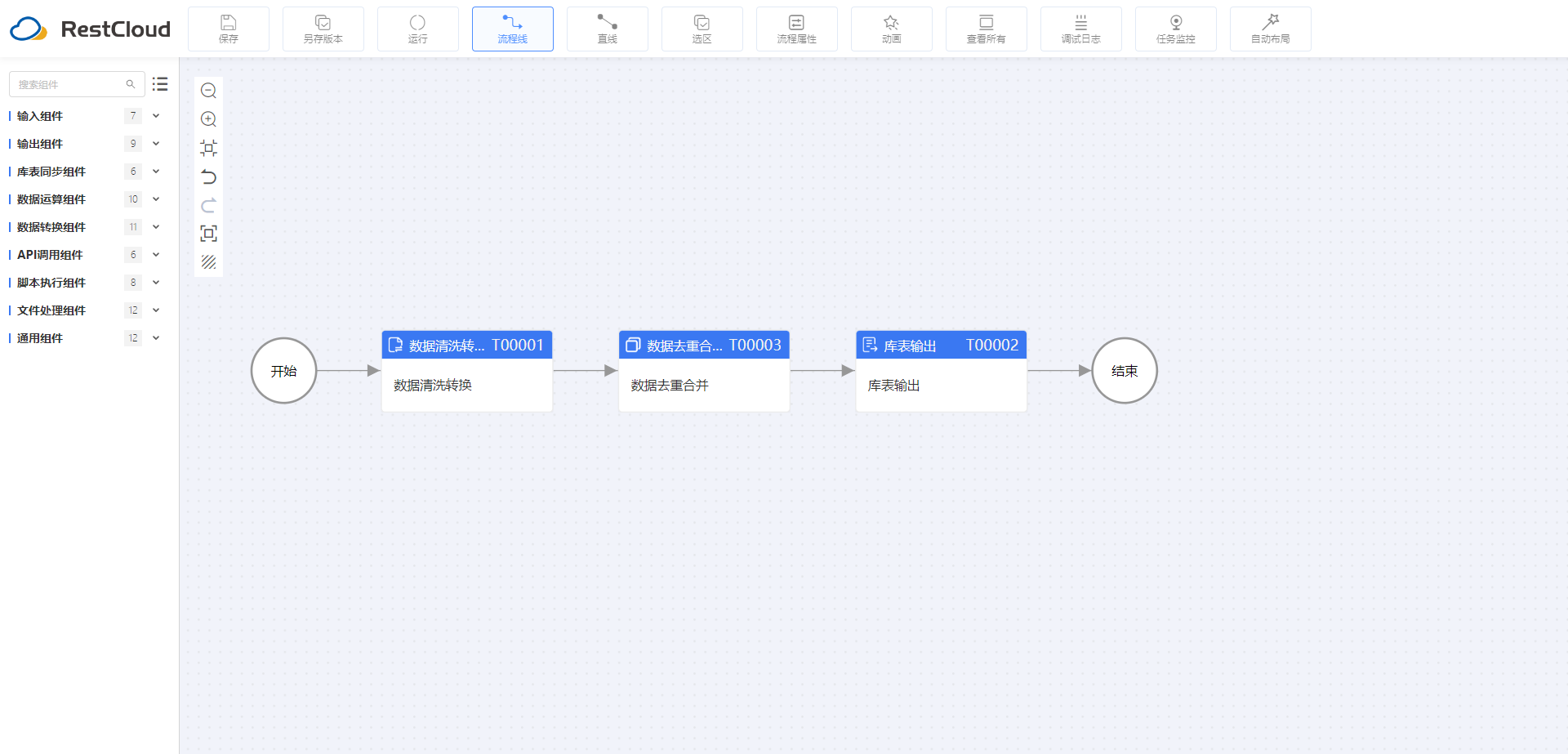Select the connector between T00003 and T00002
The width and height of the screenshot is (1568, 754).
pos(822,371)
